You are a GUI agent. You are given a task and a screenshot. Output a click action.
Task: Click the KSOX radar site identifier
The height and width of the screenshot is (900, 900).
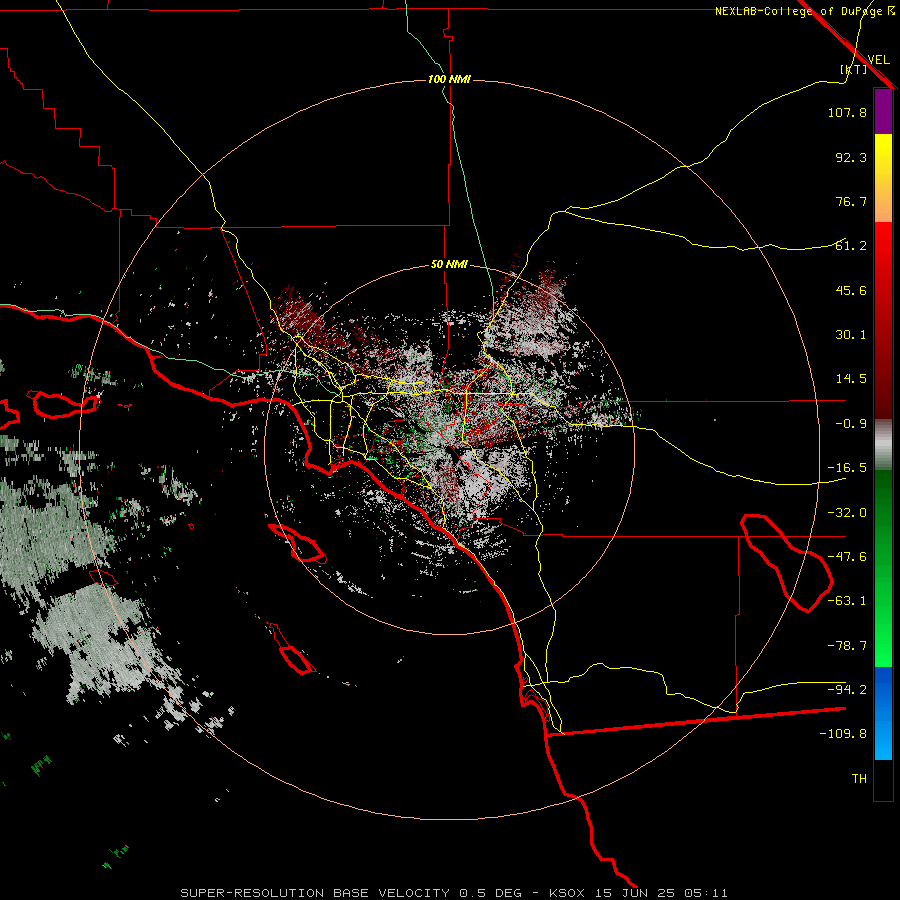point(567,893)
